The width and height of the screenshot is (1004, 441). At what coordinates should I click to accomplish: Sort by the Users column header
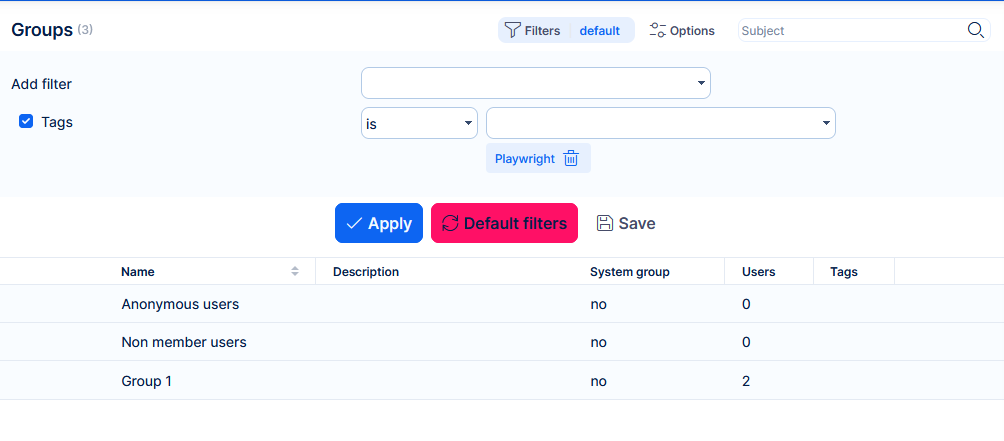tap(758, 271)
